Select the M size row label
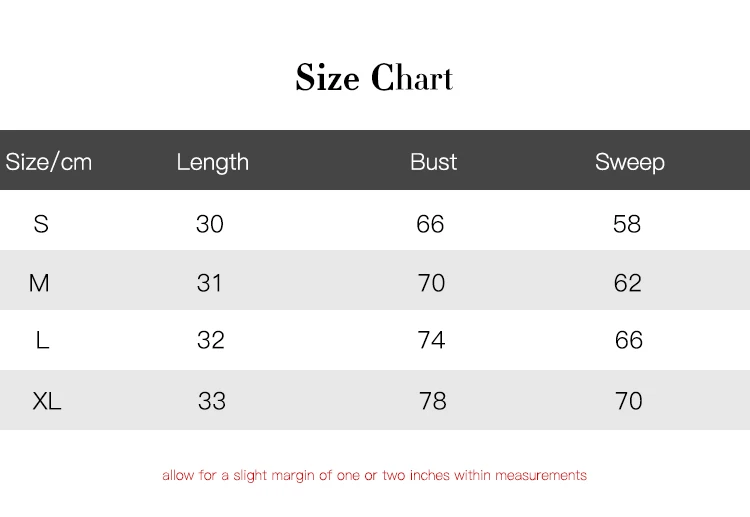Viewport: 750px width, 517px height. tap(39, 283)
